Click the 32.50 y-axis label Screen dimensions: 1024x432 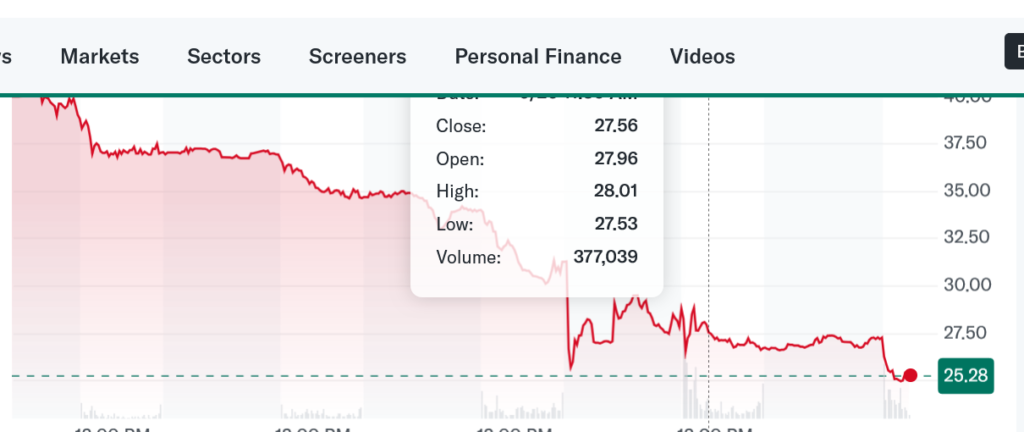pos(965,237)
